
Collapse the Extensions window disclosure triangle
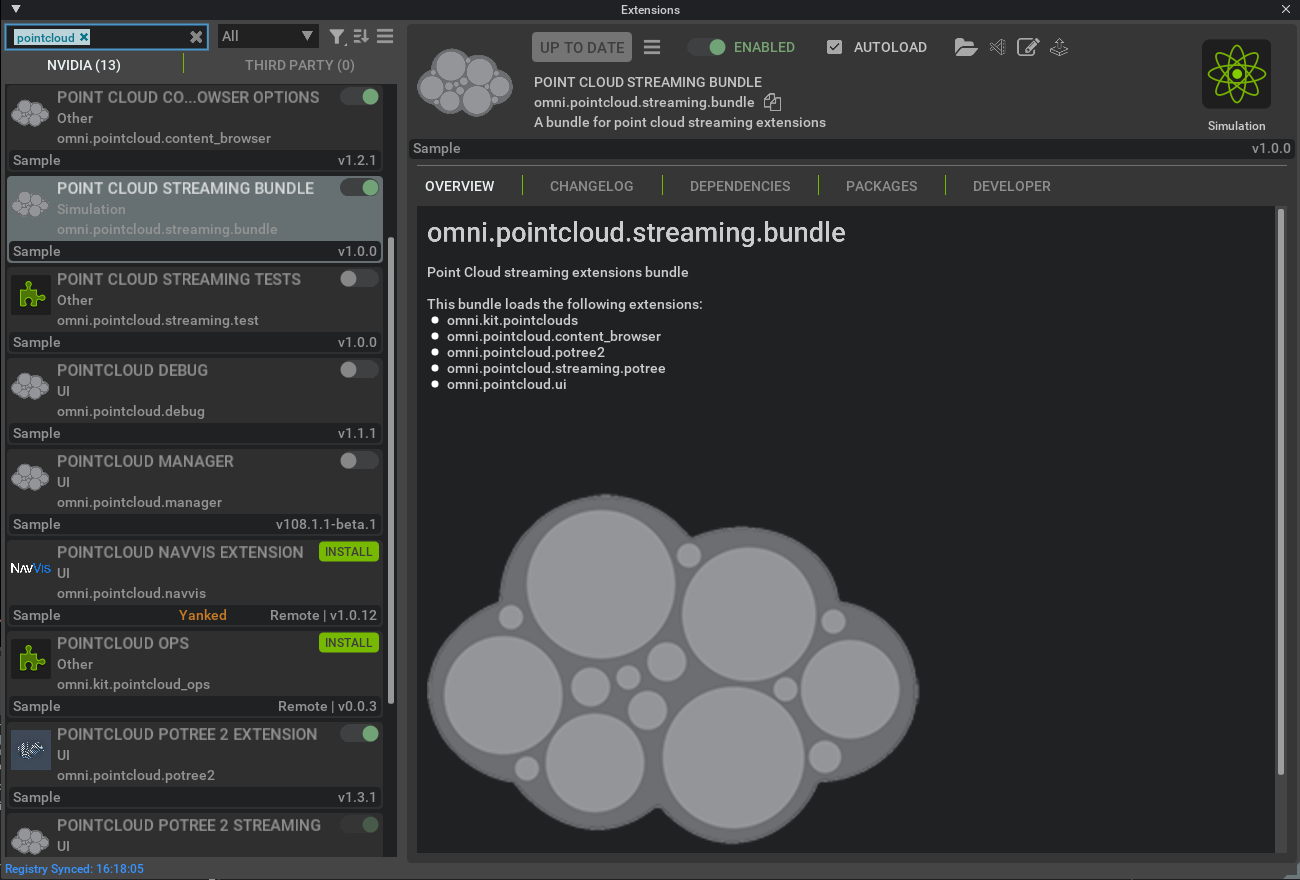15,9
